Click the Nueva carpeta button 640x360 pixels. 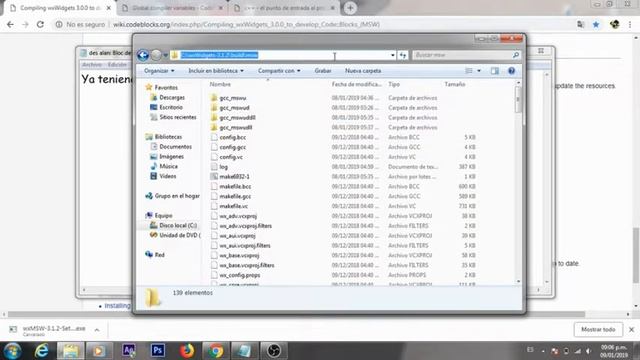363,71
